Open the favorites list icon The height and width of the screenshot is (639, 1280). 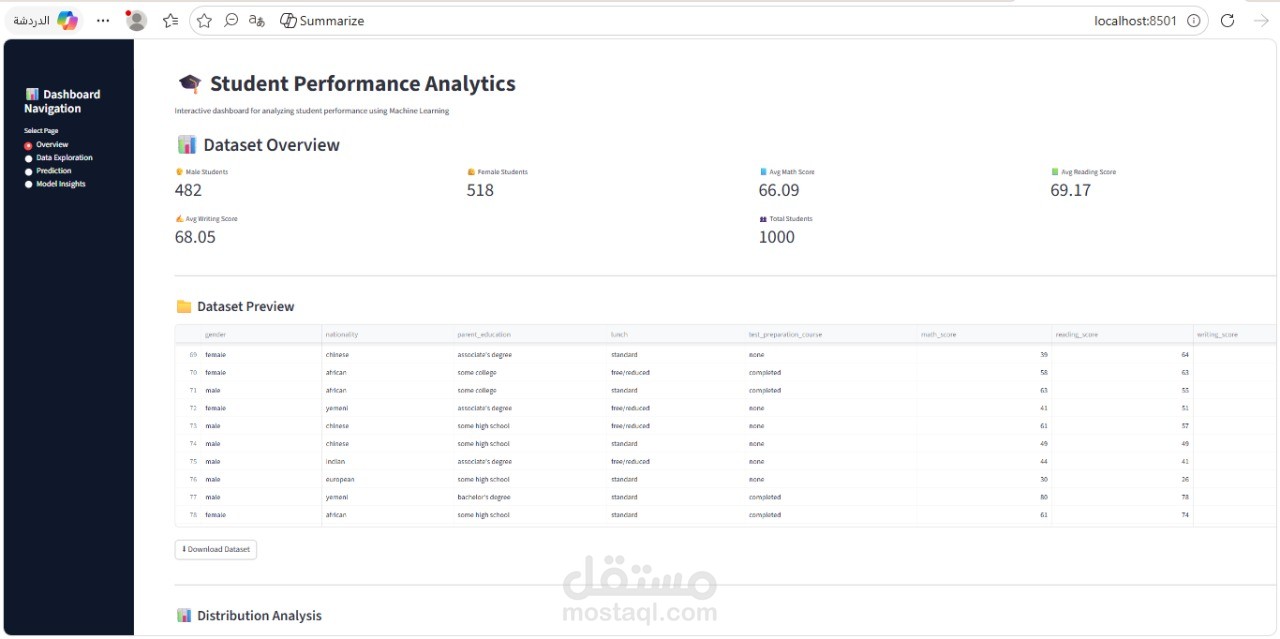click(x=170, y=20)
